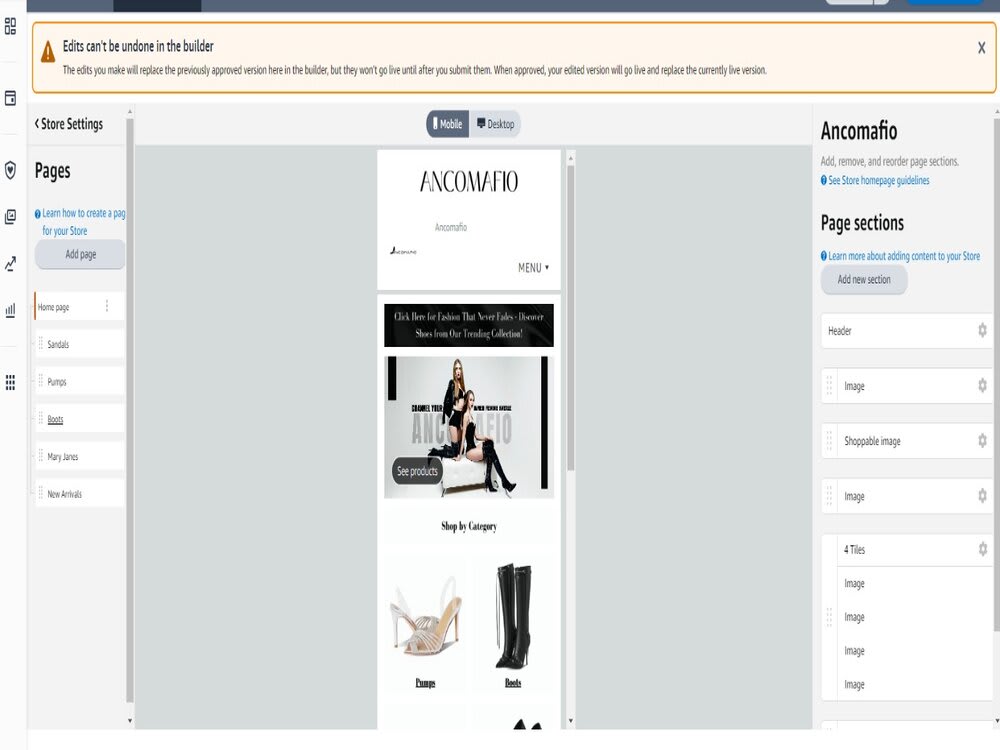Image resolution: width=1000 pixels, height=750 pixels.
Task: Open the store builder window icon in sidebar
Action: point(10,98)
